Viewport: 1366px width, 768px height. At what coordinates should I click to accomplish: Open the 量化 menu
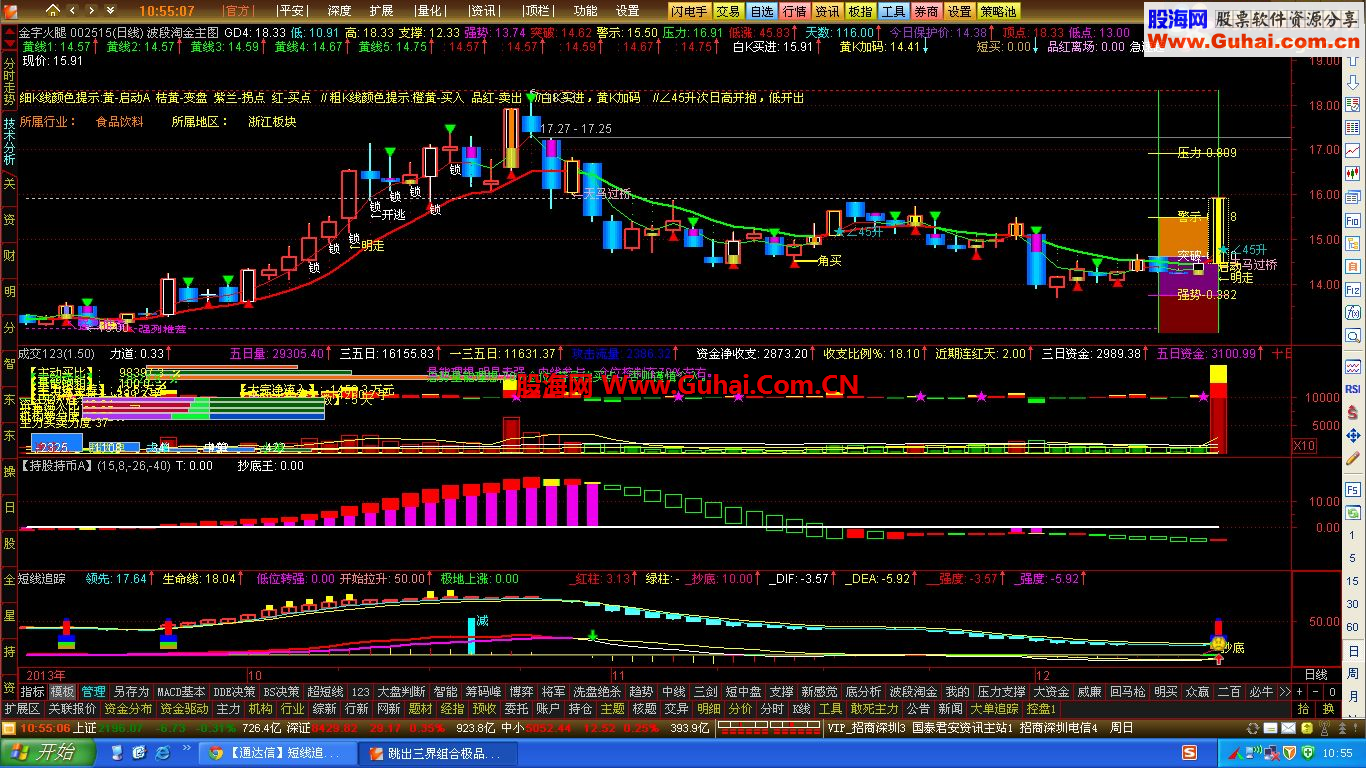(429, 11)
